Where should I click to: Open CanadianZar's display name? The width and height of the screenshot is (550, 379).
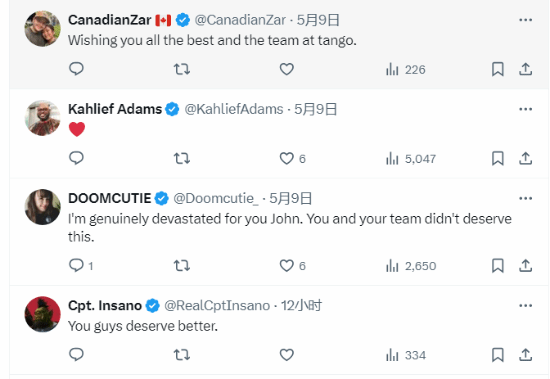(x=109, y=20)
